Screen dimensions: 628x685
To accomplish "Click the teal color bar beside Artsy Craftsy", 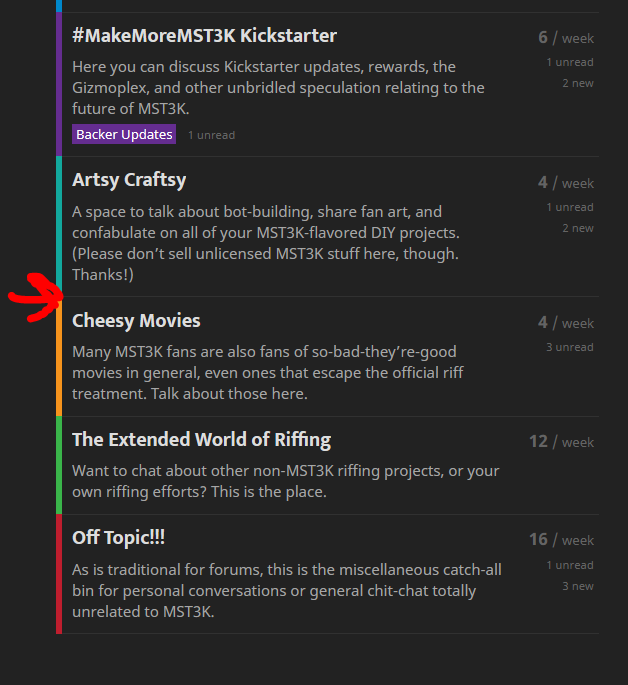I will click(59, 226).
